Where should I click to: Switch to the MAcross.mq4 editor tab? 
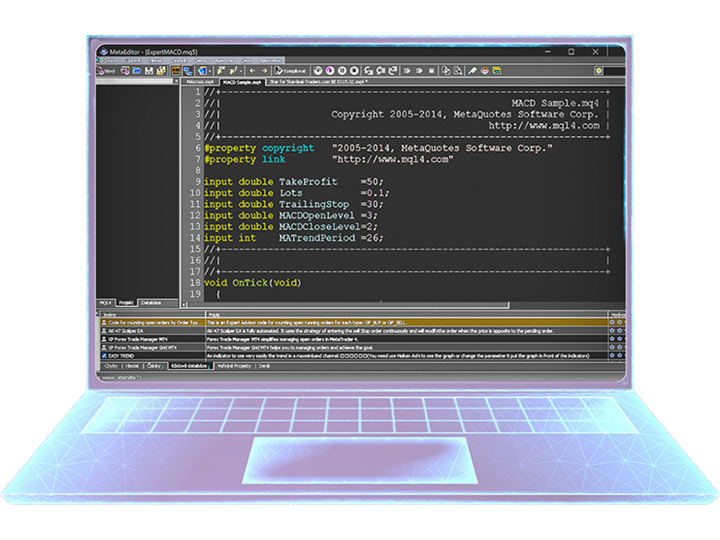tap(200, 82)
